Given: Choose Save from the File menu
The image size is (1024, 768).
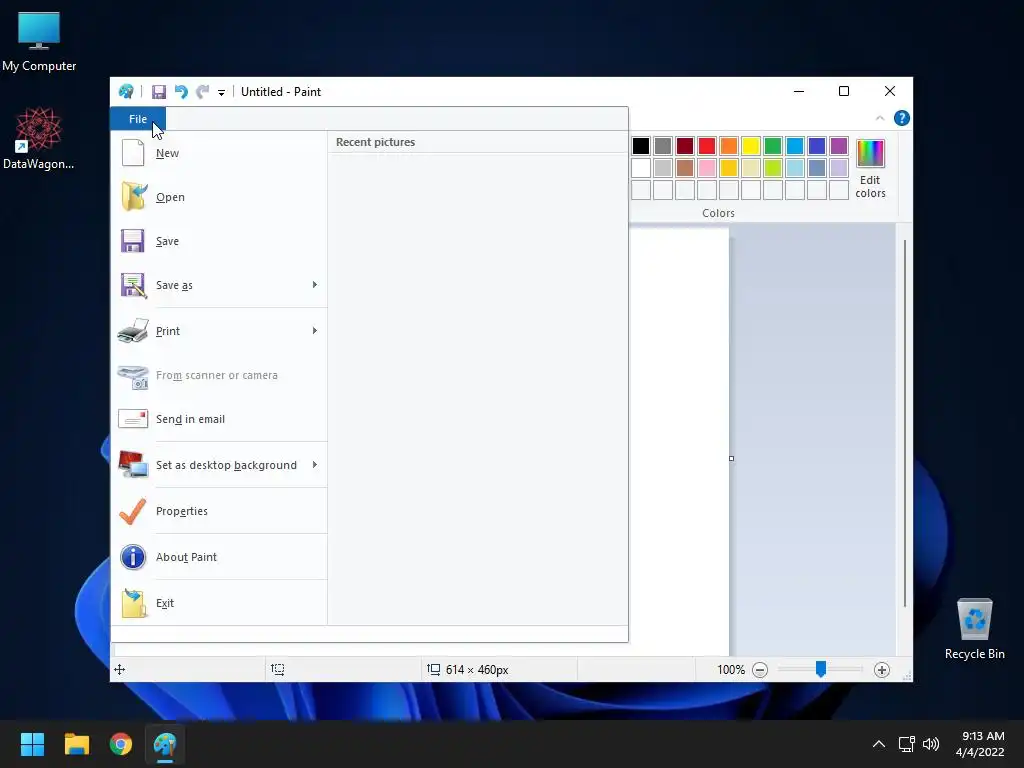Looking at the screenshot, I should [x=219, y=241].
